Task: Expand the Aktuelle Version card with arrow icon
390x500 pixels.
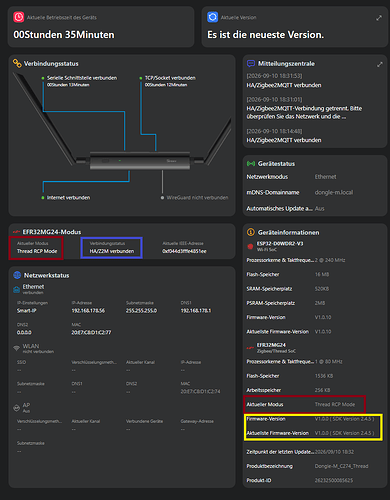Action: click(379, 18)
